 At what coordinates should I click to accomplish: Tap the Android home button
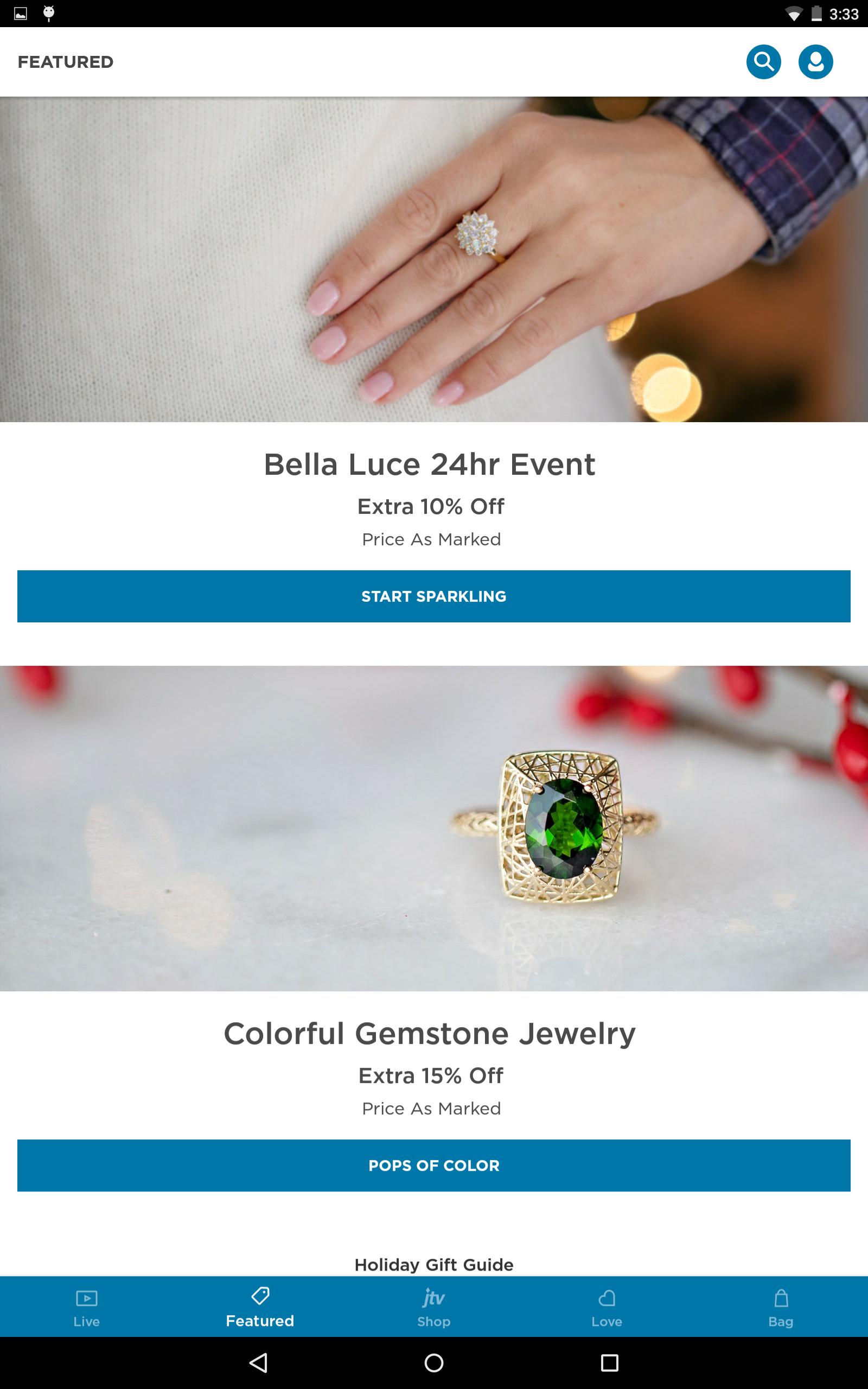point(433,1362)
